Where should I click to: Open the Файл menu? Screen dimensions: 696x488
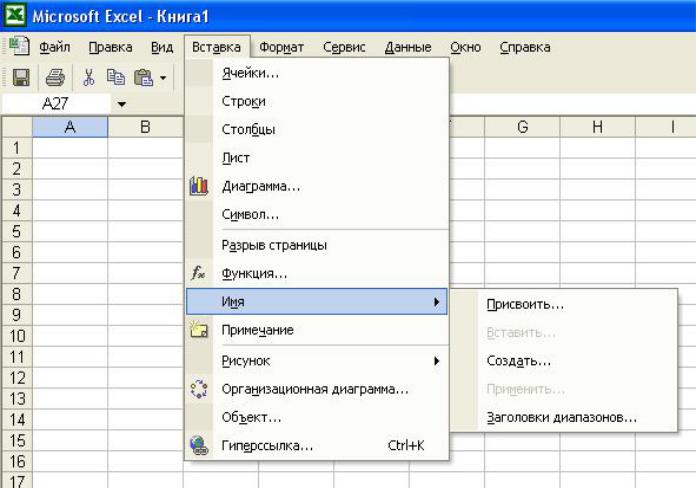pyautogui.click(x=55, y=47)
